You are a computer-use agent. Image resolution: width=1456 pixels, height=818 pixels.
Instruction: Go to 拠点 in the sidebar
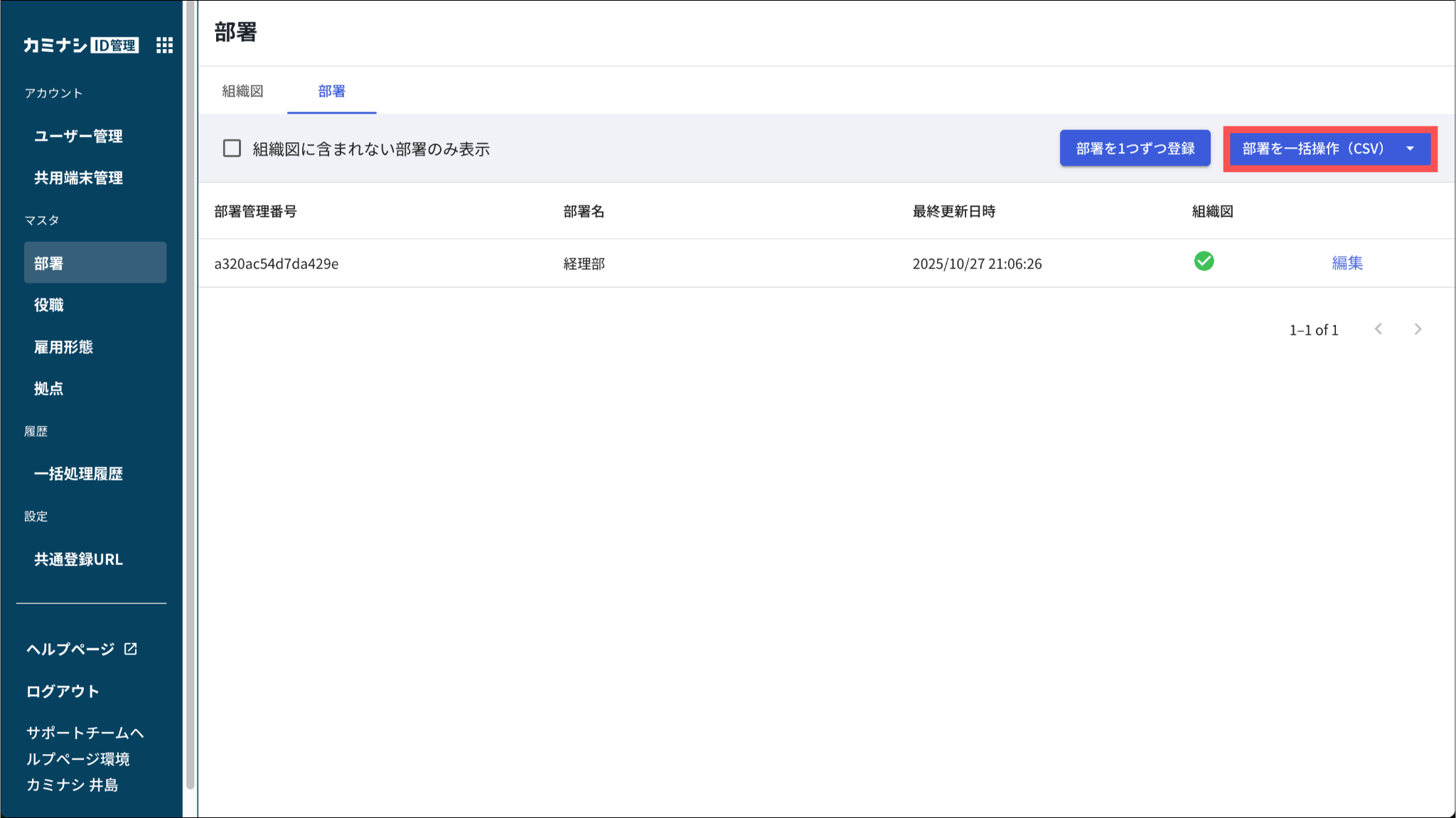click(x=49, y=389)
